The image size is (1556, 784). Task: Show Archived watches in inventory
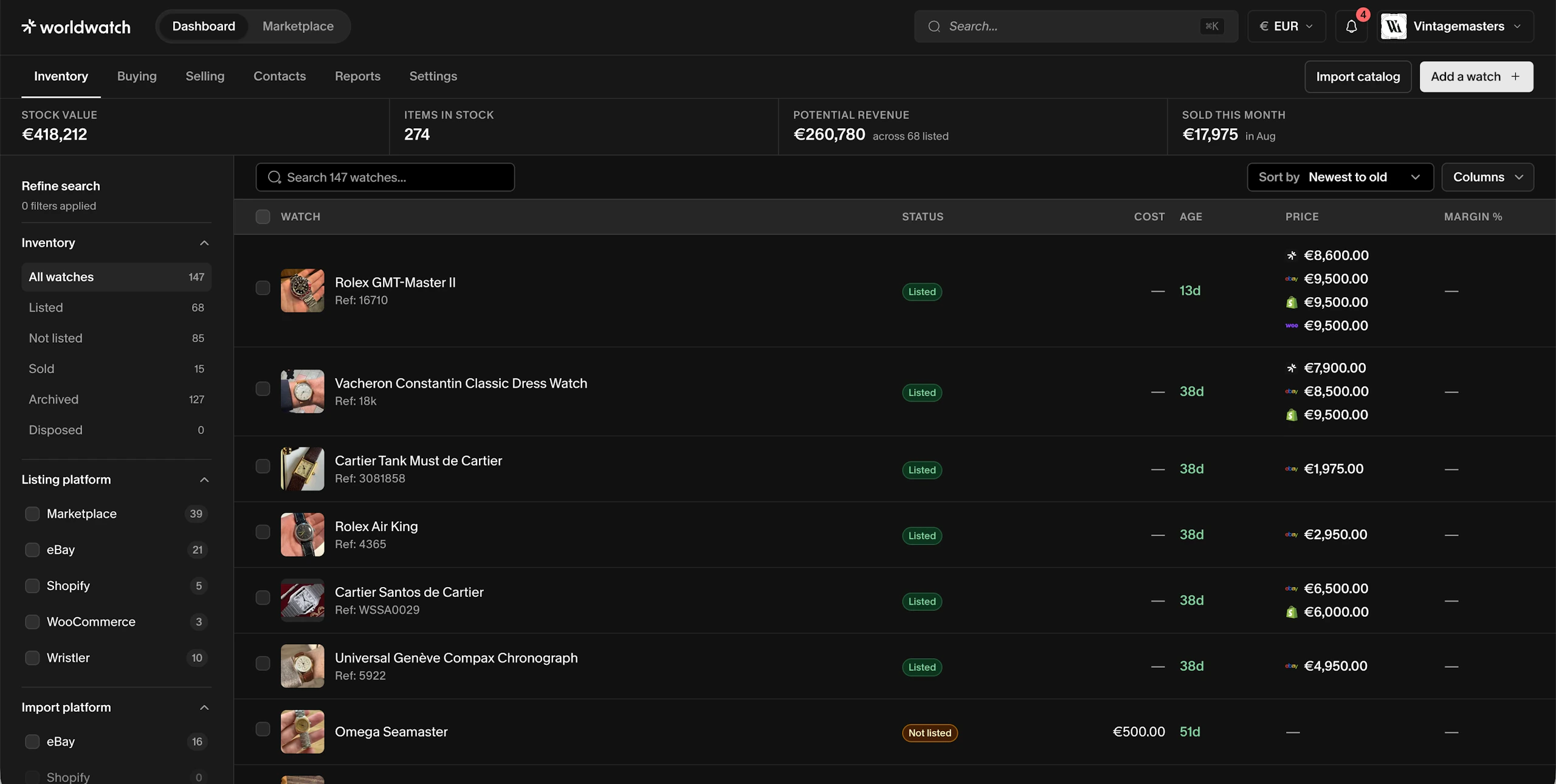[x=116, y=399]
